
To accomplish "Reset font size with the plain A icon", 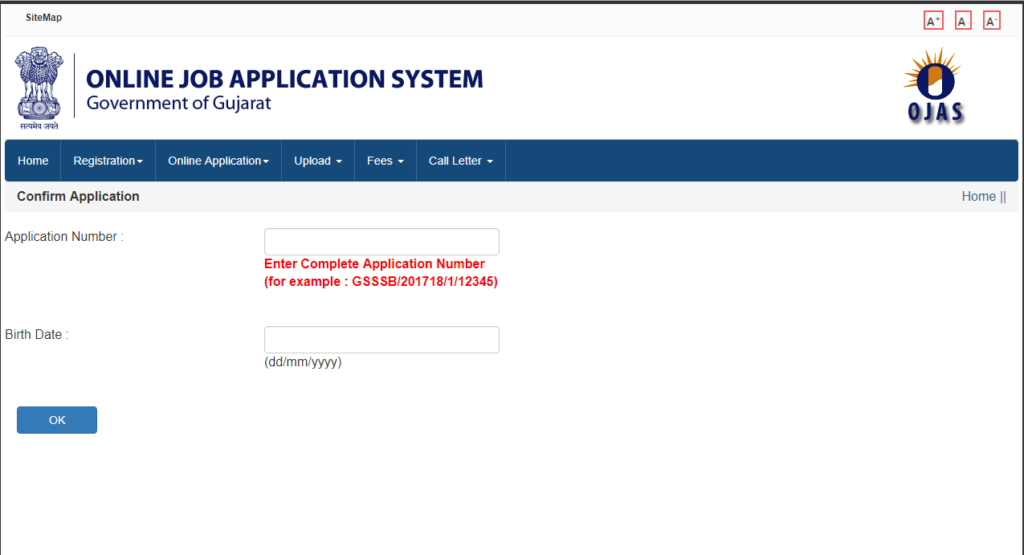I will coord(963,21).
